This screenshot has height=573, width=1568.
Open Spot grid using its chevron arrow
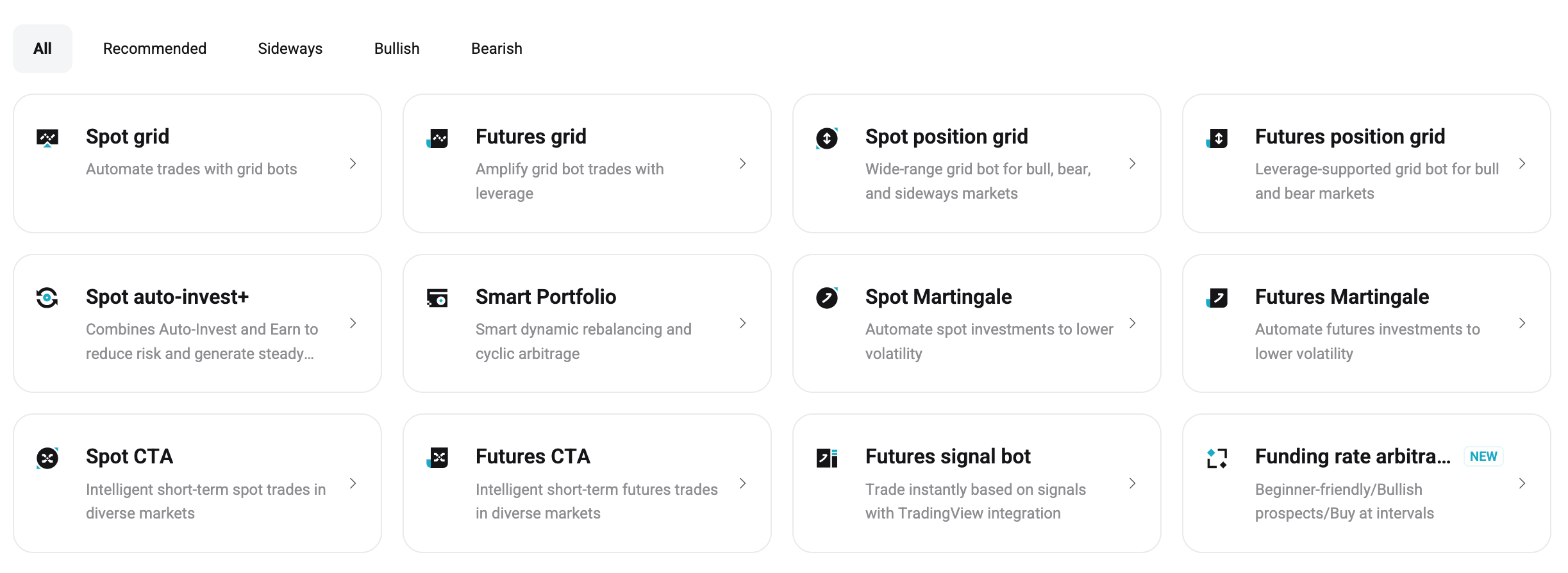pos(353,163)
